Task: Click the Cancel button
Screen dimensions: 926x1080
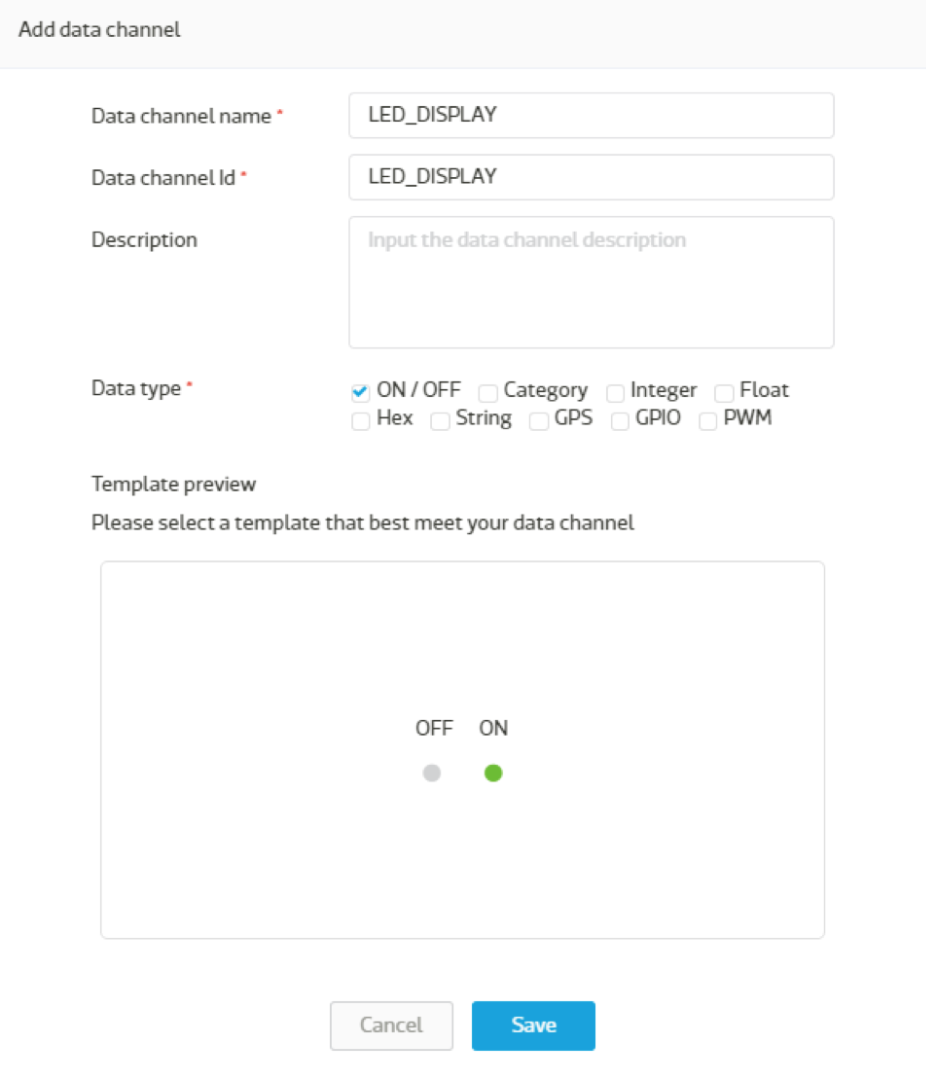Action: click(391, 1025)
